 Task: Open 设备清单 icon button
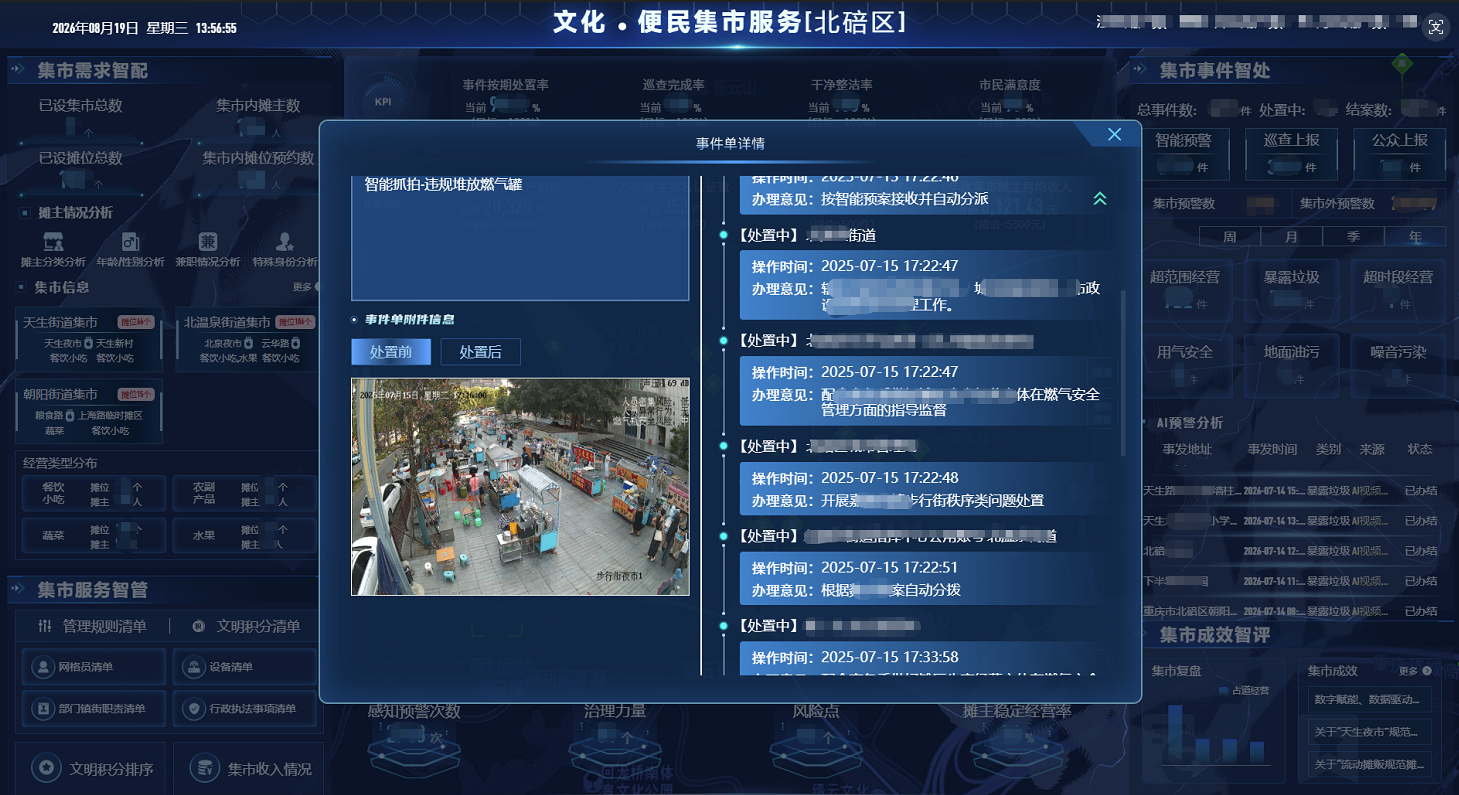click(245, 667)
